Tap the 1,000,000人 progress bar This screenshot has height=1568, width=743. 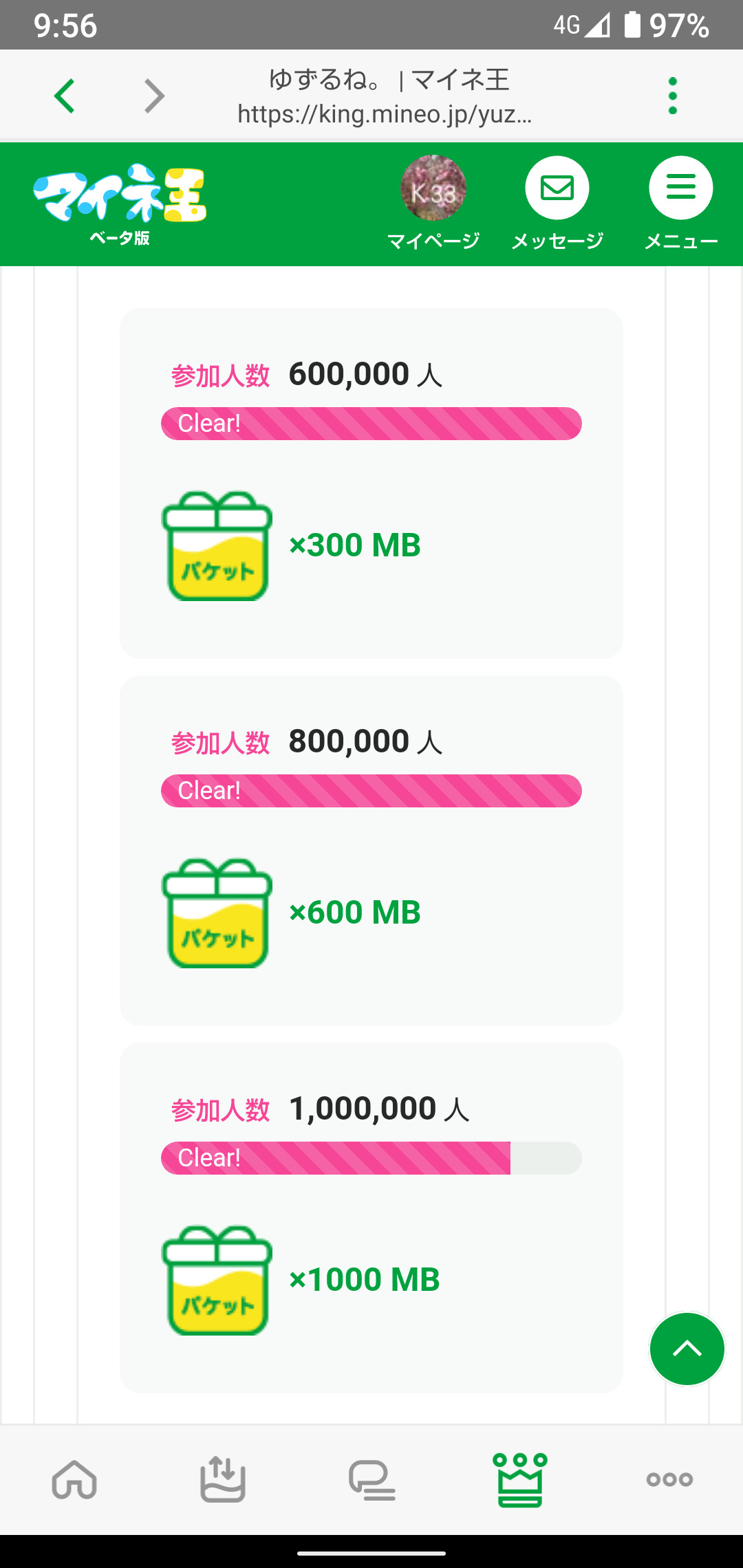click(x=371, y=1158)
